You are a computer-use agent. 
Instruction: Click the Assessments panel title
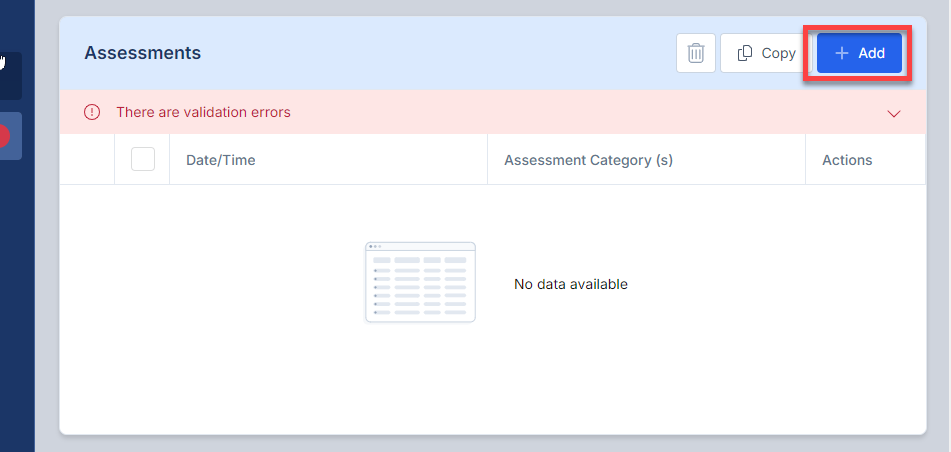click(142, 53)
